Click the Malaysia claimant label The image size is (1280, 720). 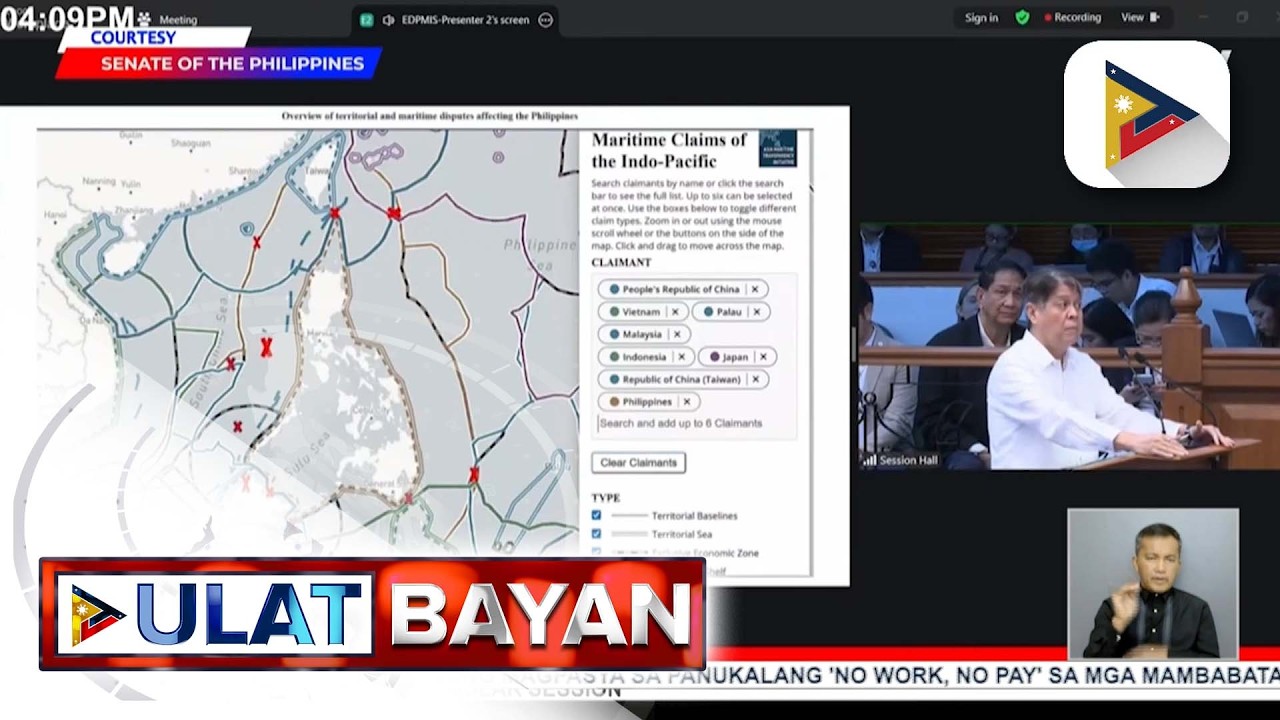(x=642, y=334)
